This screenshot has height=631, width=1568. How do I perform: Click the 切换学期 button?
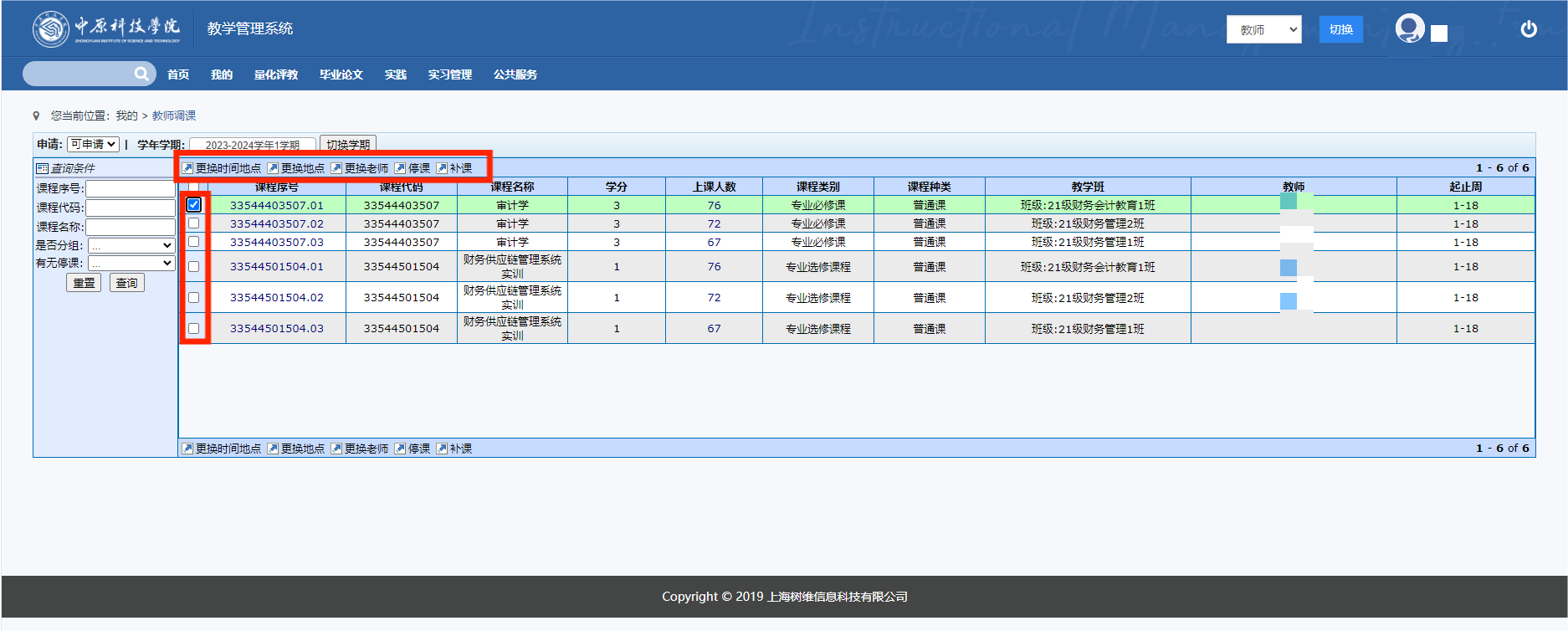348,145
